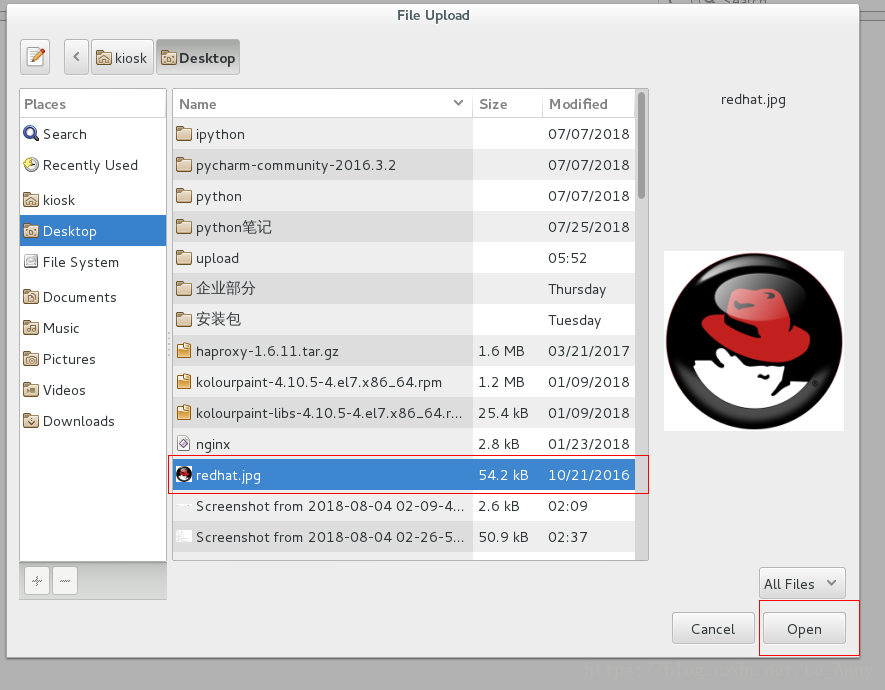Viewport: 885px width, 690px height.
Task: Open the All Files filter dropdown
Action: click(x=802, y=583)
